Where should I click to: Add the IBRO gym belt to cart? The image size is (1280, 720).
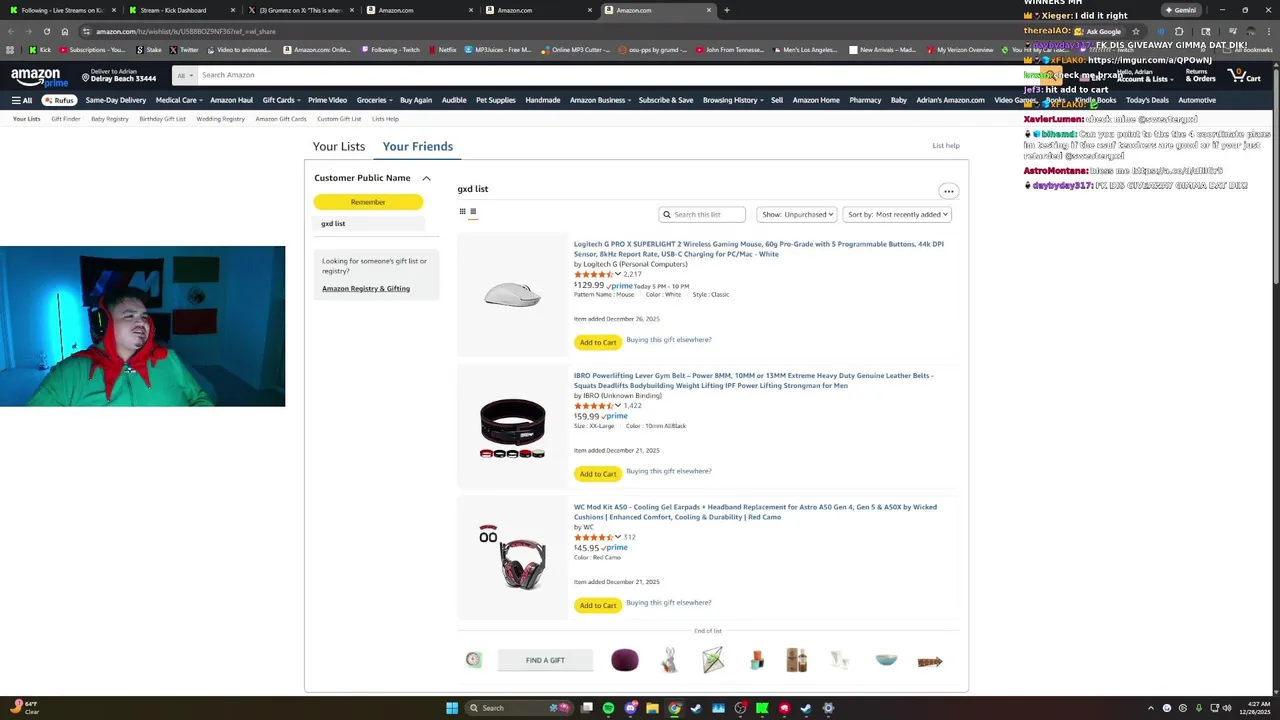click(598, 474)
